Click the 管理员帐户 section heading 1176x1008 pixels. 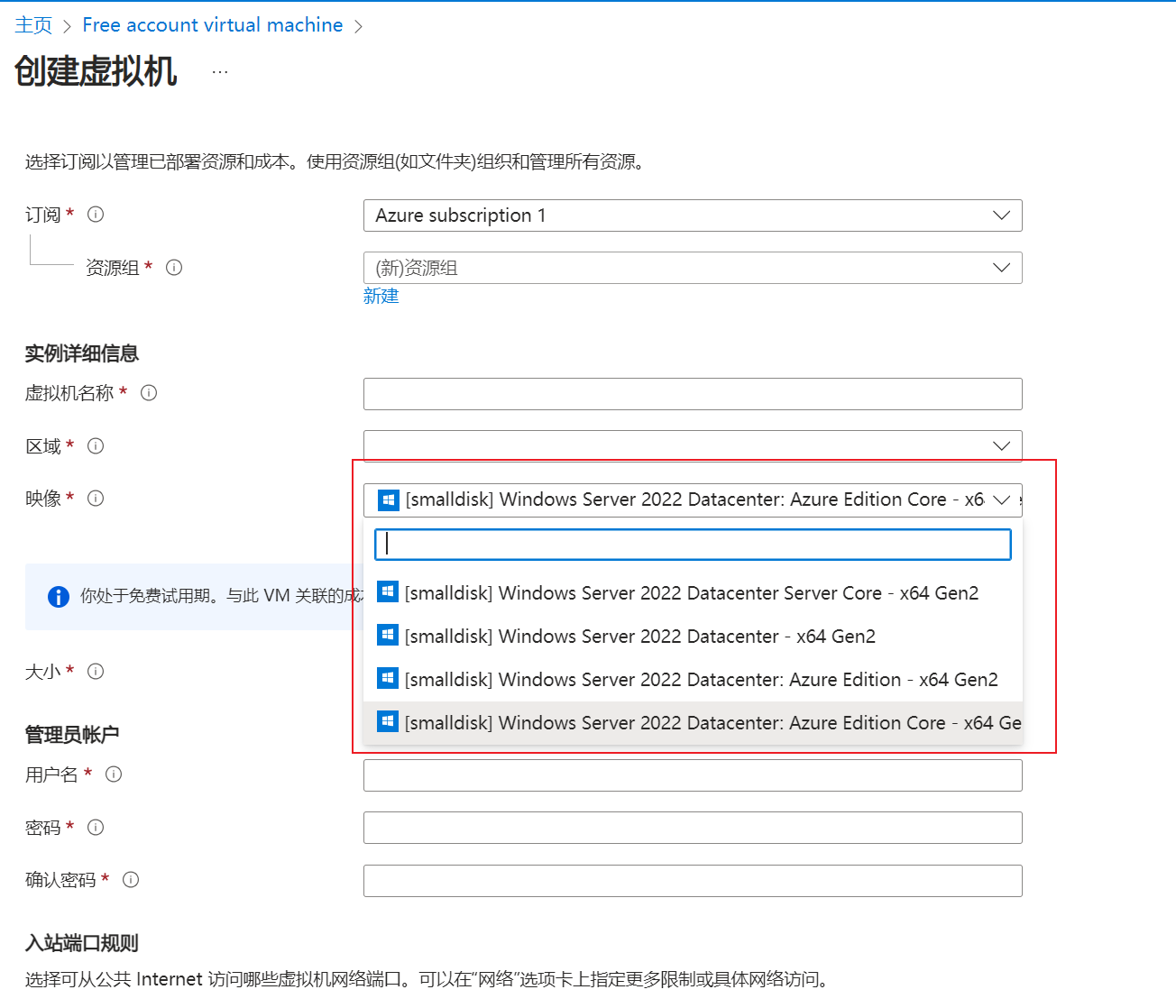72,735
